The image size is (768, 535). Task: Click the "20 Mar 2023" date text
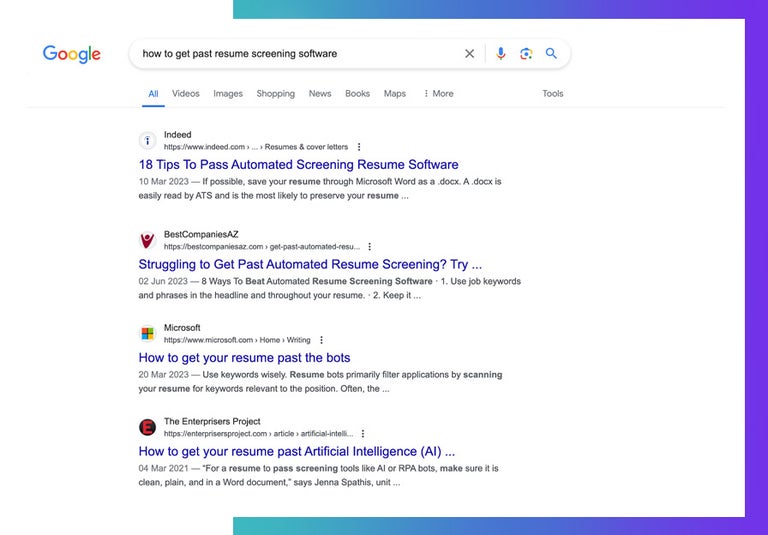click(x=164, y=375)
